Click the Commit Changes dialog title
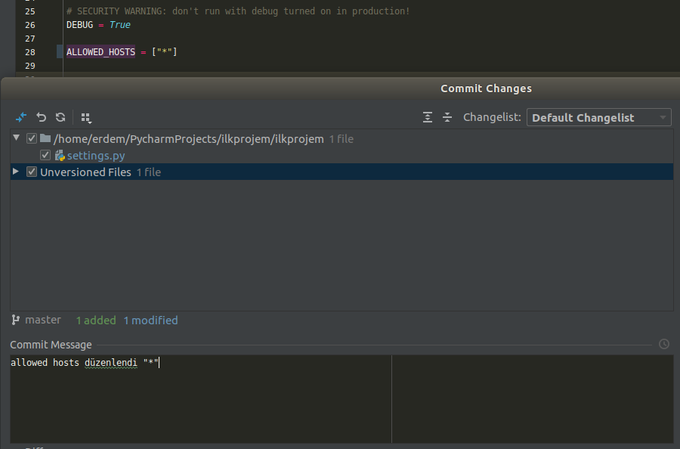Viewport: 680px width, 449px height. (486, 88)
